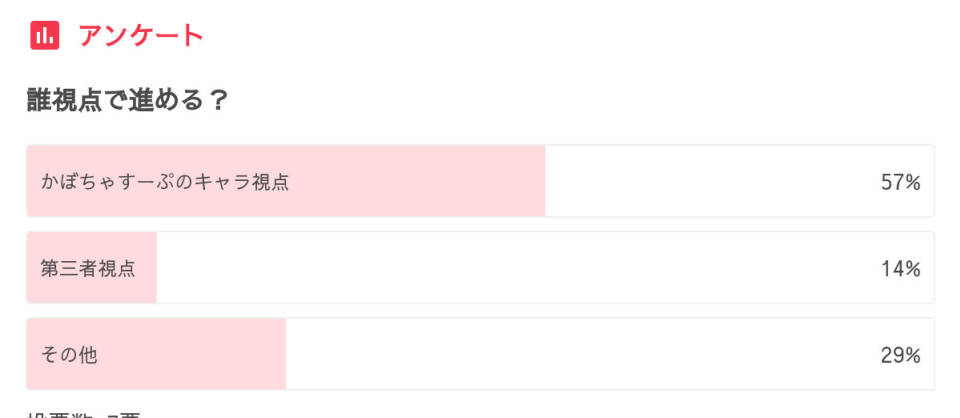Click the white unfilled area of the 14% bar

point(500,268)
